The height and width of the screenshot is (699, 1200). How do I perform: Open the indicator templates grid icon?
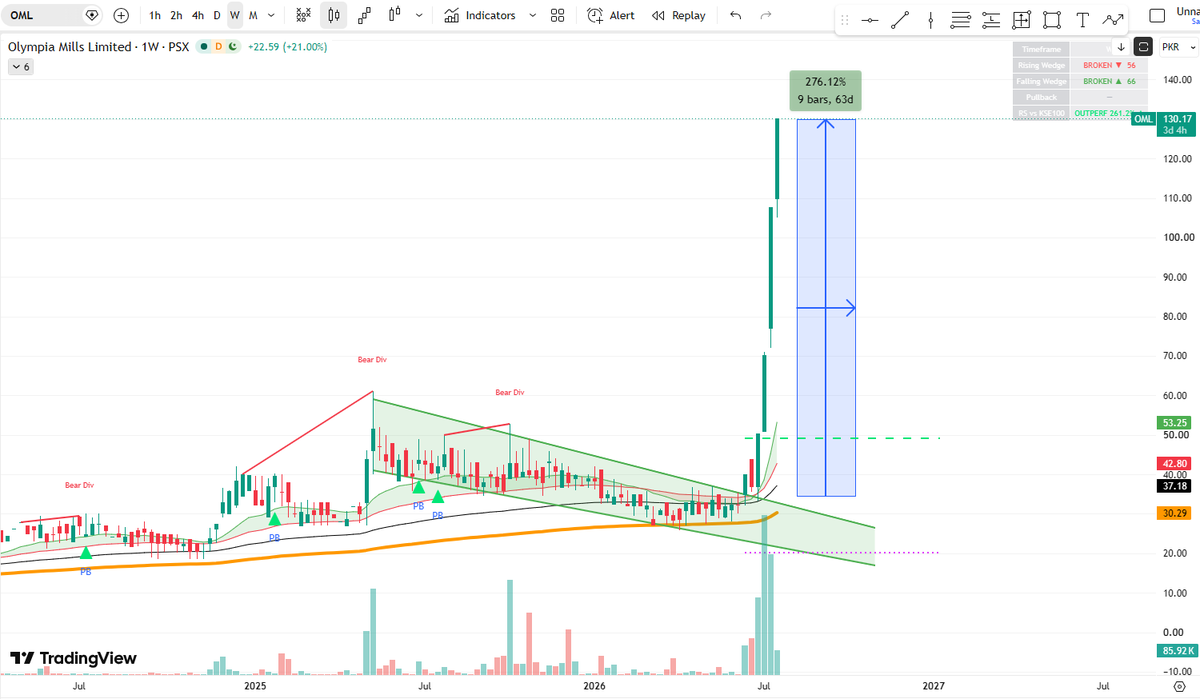[558, 15]
